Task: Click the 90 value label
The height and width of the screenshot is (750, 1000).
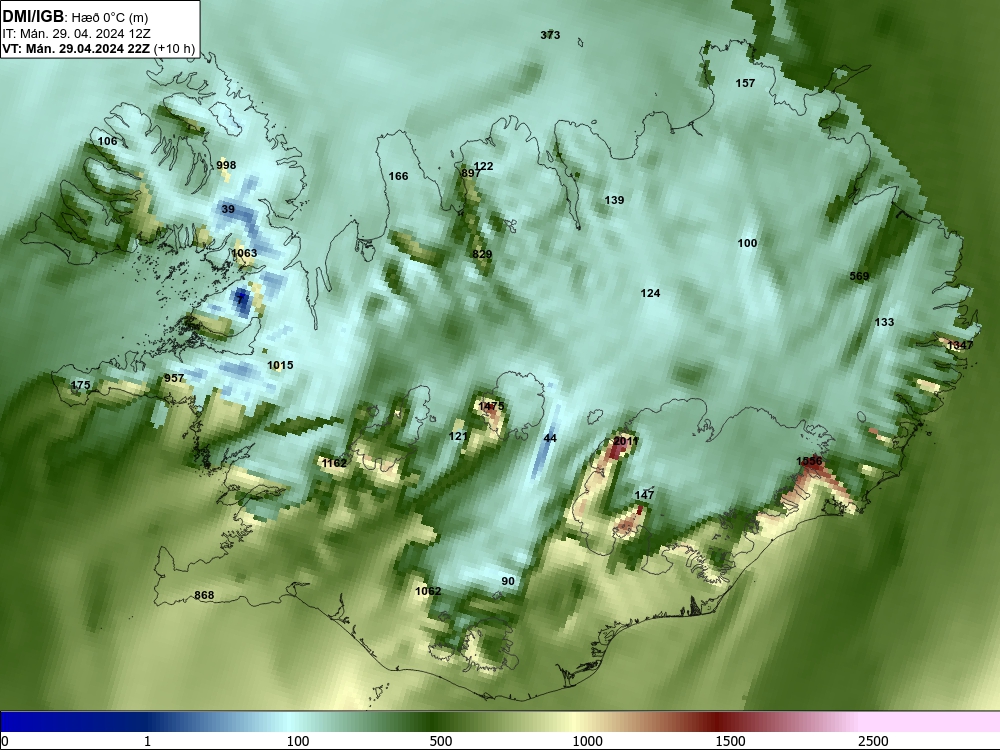Action: coord(508,582)
